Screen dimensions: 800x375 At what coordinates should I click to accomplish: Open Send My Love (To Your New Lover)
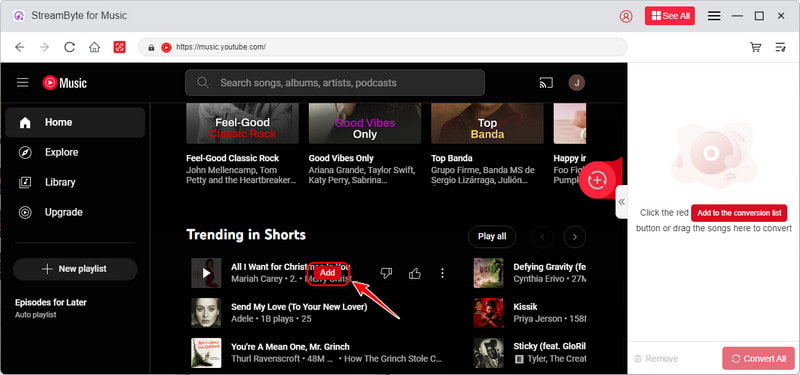point(299,307)
